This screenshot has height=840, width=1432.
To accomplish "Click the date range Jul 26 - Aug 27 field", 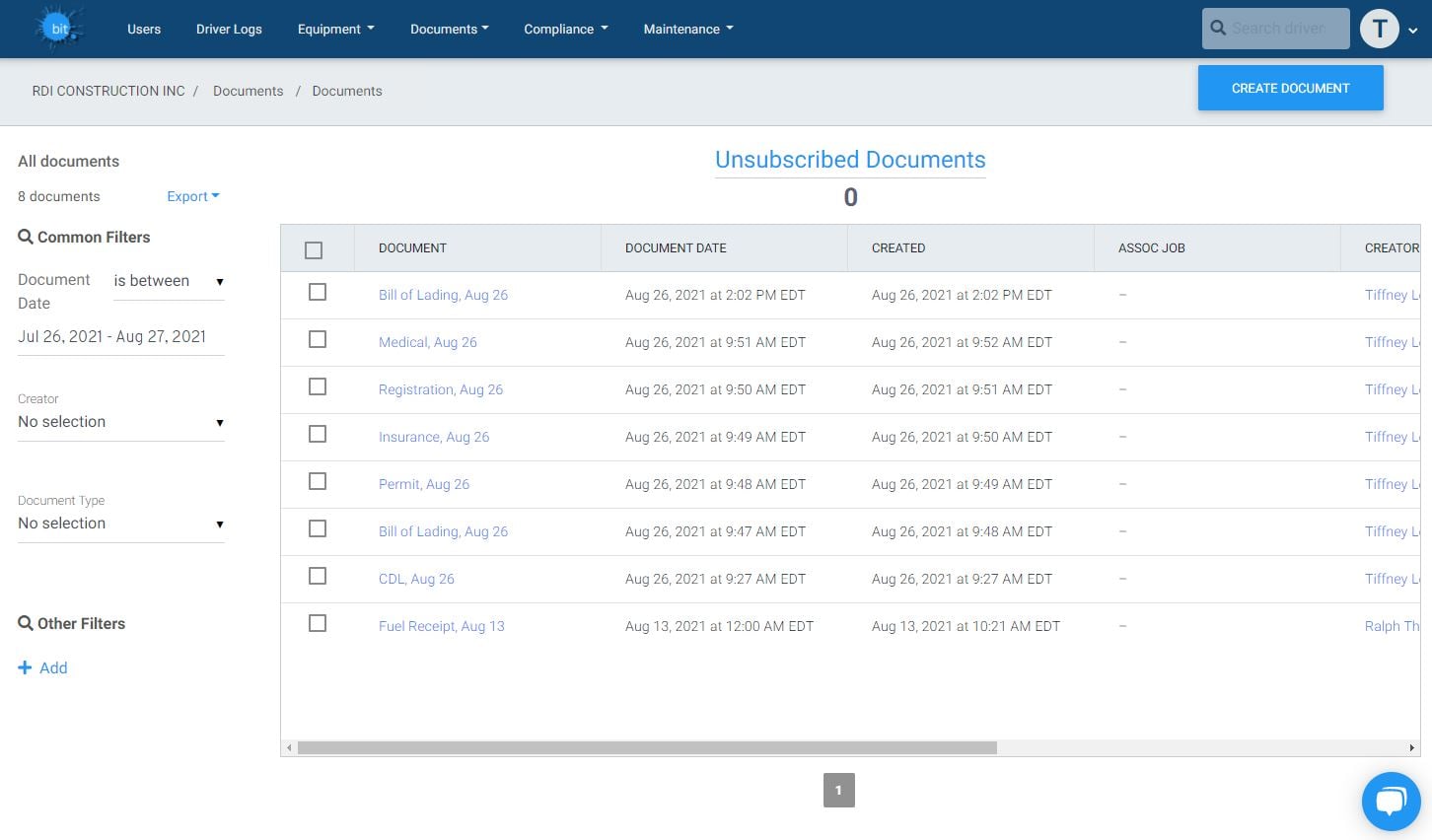I will pyautogui.click(x=121, y=337).
